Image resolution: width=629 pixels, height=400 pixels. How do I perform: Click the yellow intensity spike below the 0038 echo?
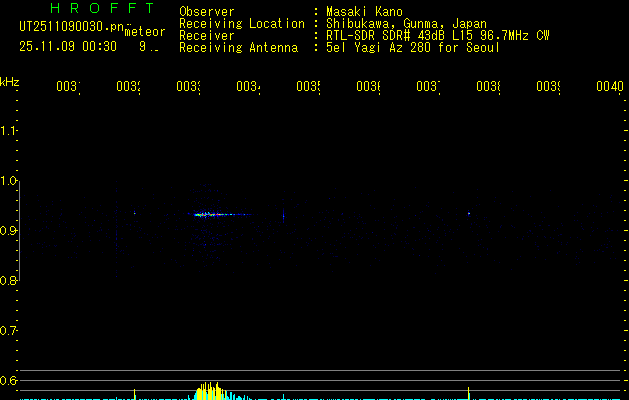[469, 394]
